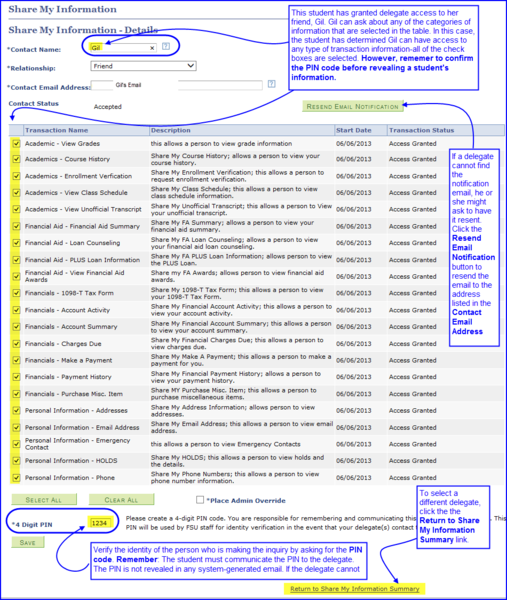Click the Clear All button
This screenshot has width=507, height=600.
click(x=122, y=500)
